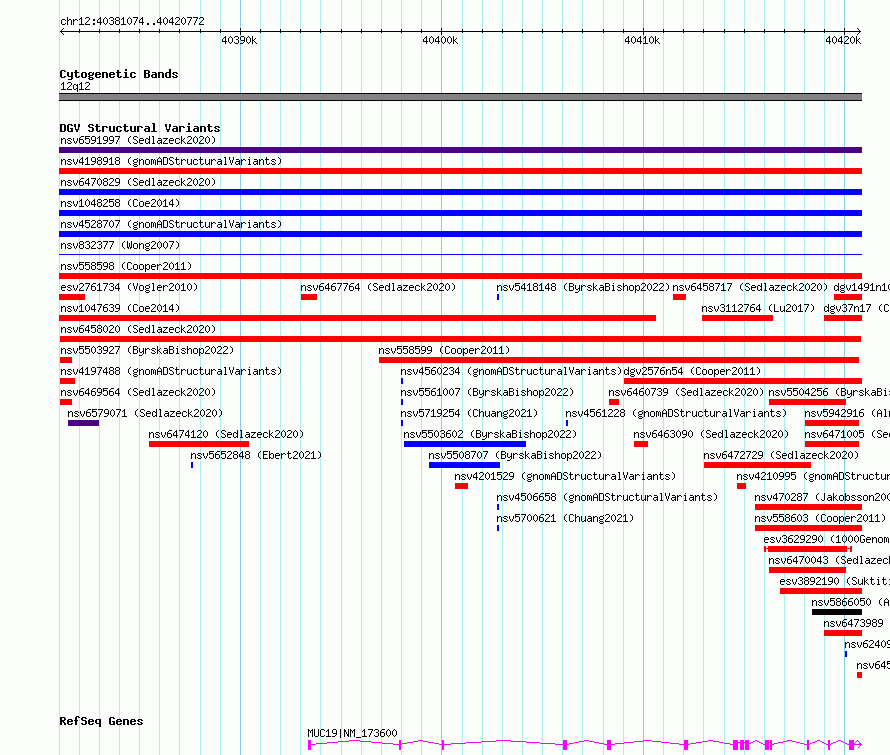Click nsv5561007 (ByrskaBishop2022) label
The width and height of the screenshot is (890, 755).
tap(487, 392)
